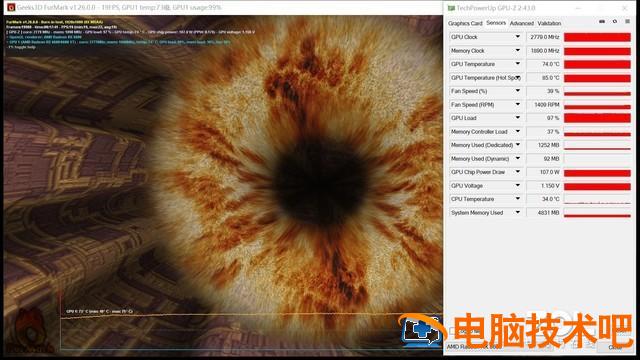Viewport: 640px width, 360px height.
Task: Click the GPU Load red history graph
Action: click(x=597, y=118)
